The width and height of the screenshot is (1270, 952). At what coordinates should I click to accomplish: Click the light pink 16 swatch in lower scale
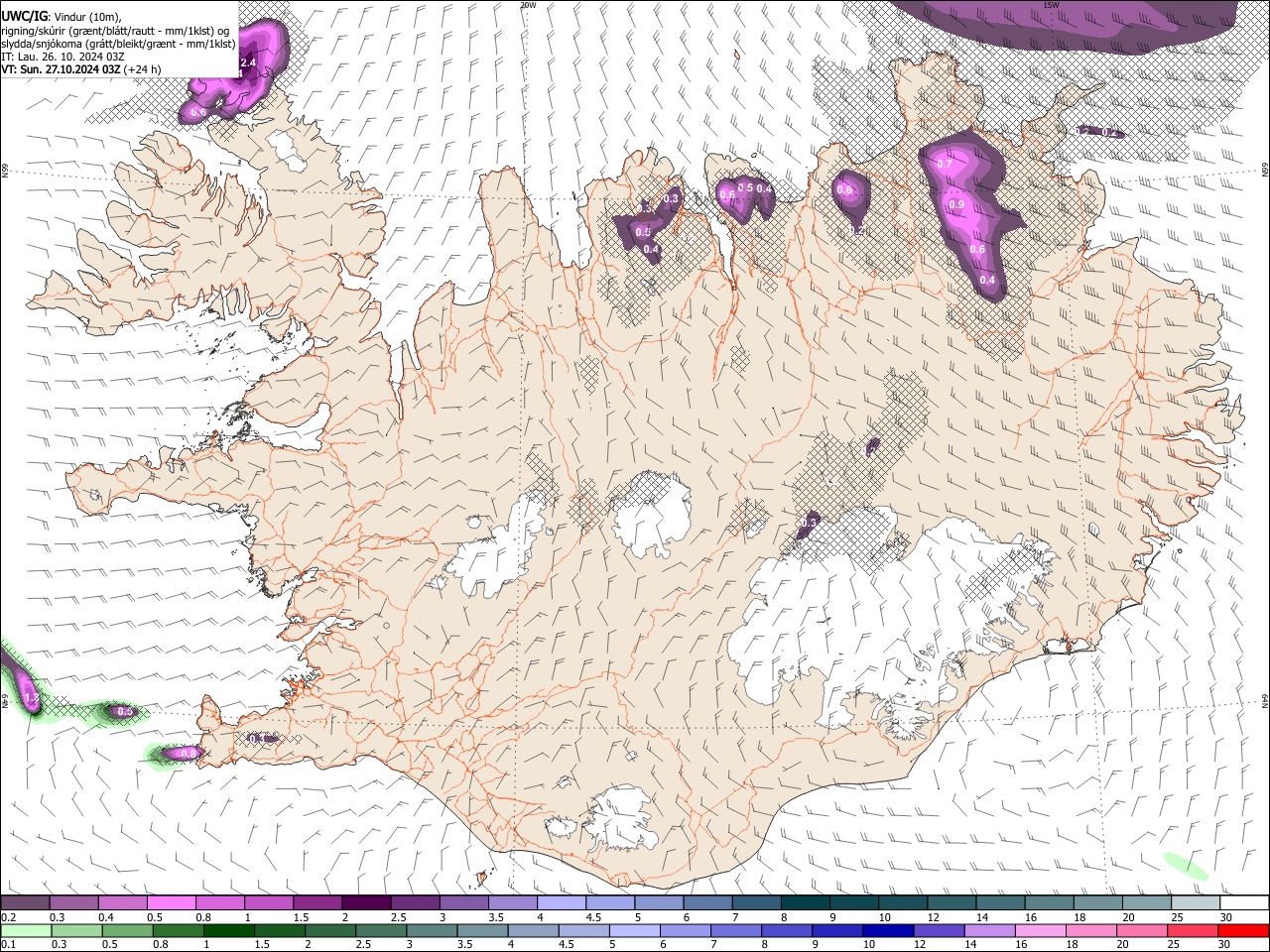click(1041, 930)
